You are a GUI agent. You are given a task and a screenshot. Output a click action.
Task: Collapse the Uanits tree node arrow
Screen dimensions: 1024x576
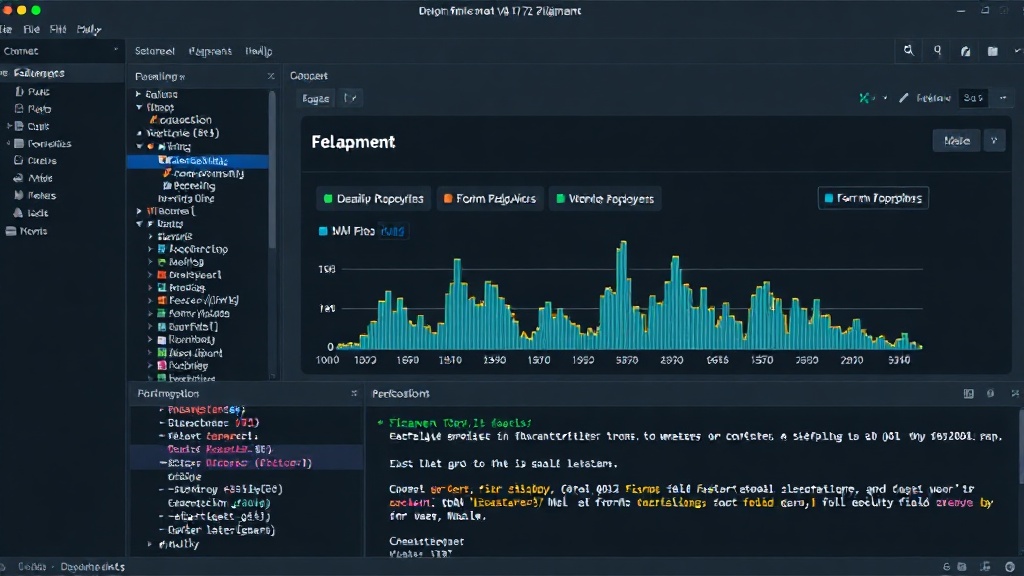pyautogui.click(x=139, y=223)
